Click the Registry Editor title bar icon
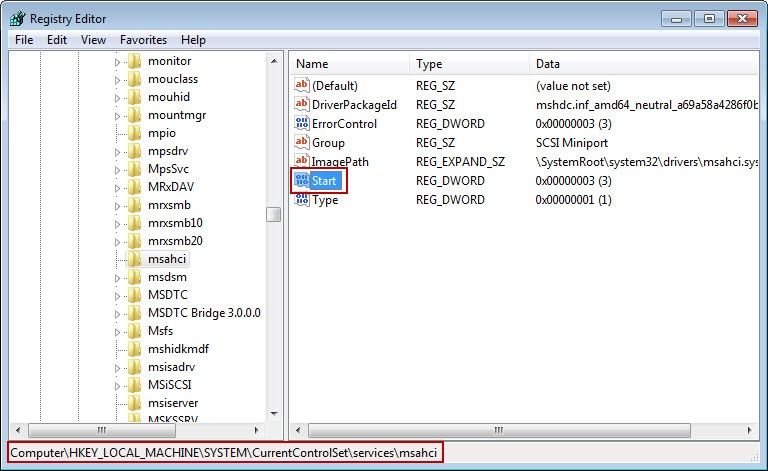 click(x=17, y=17)
